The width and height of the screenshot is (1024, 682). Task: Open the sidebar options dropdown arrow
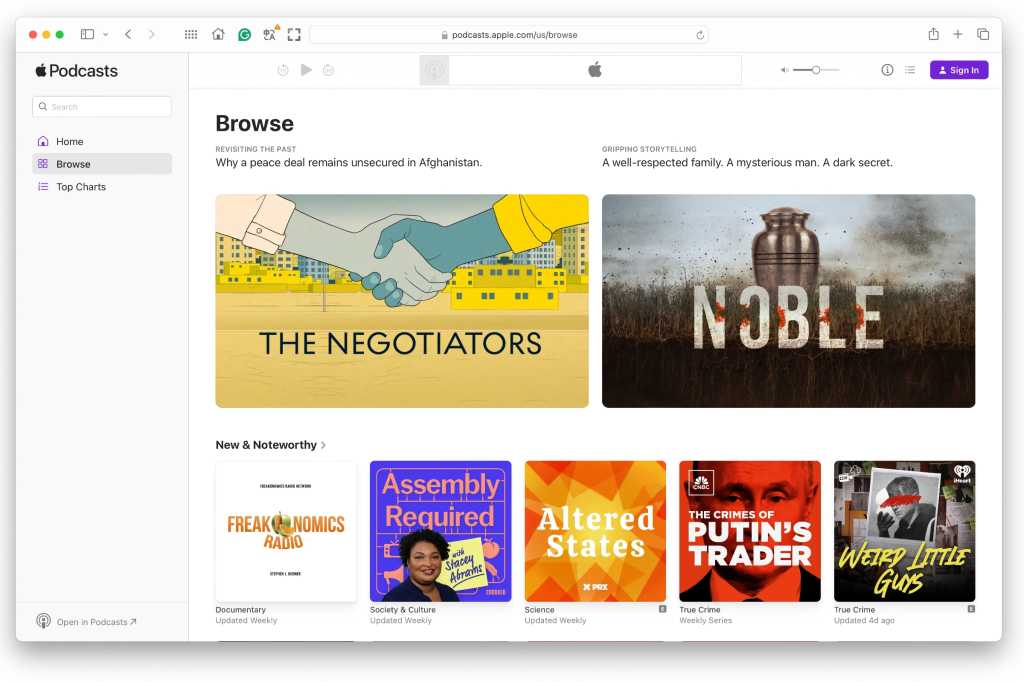click(x=105, y=35)
